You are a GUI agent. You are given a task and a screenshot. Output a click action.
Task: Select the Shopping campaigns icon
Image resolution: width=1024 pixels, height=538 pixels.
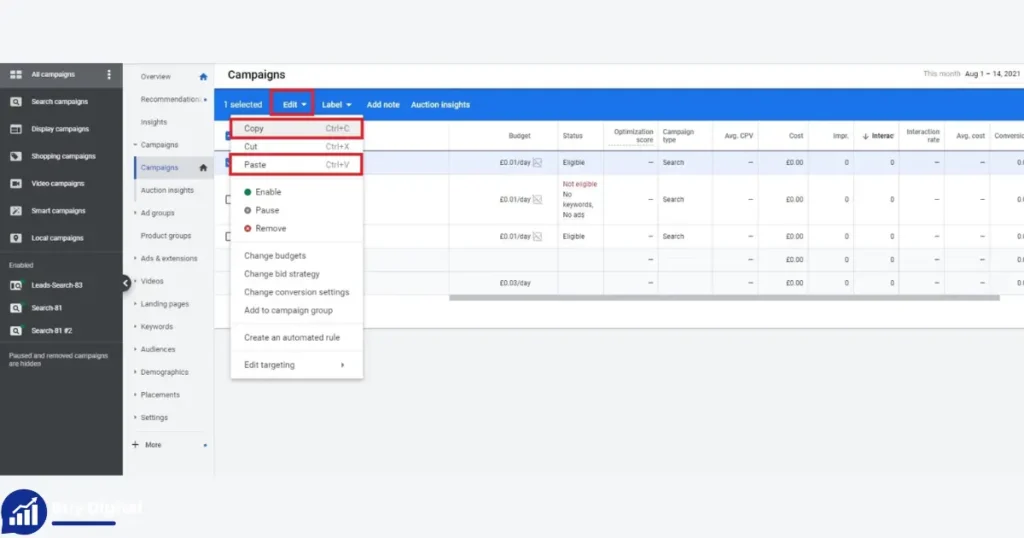[x=16, y=157]
